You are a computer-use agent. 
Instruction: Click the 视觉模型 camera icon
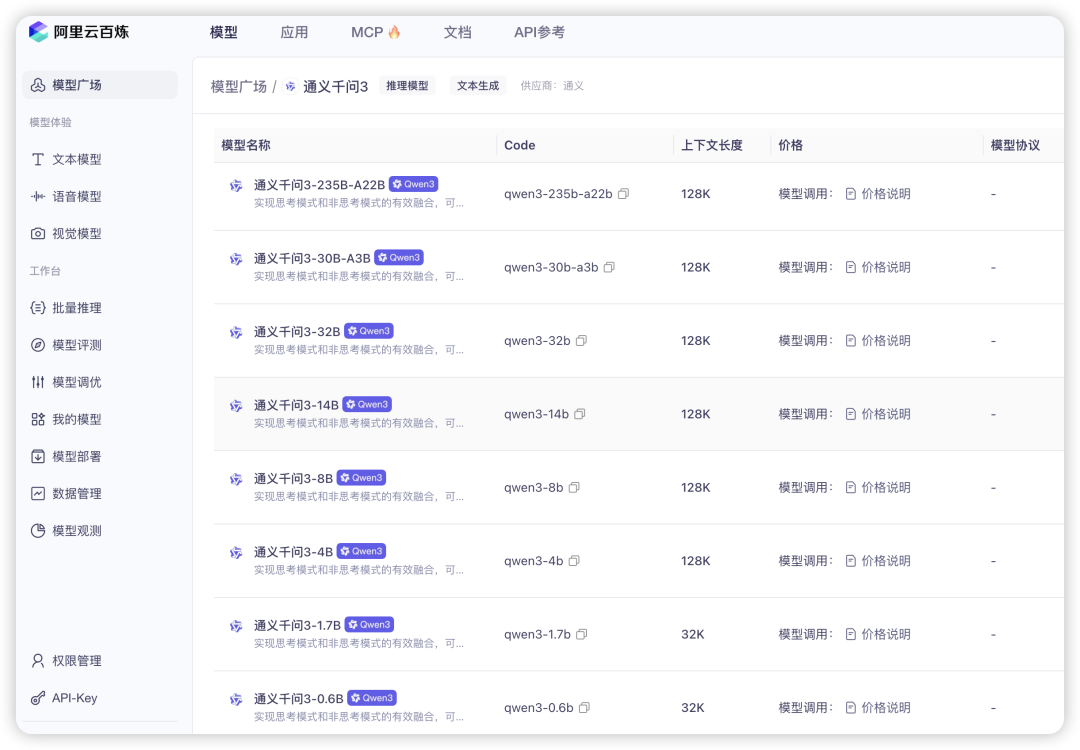tap(38, 233)
